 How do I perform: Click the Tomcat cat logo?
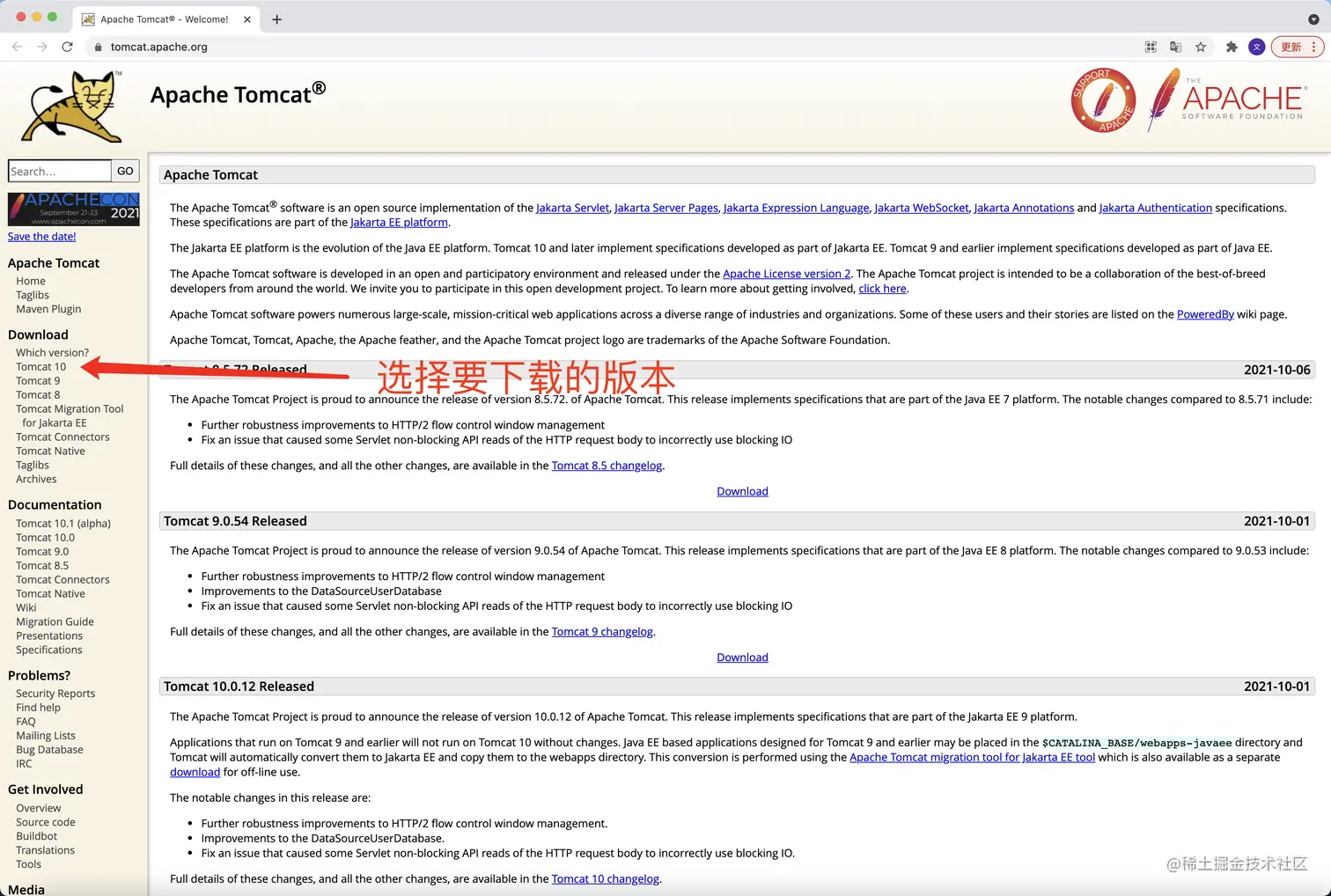click(71, 107)
